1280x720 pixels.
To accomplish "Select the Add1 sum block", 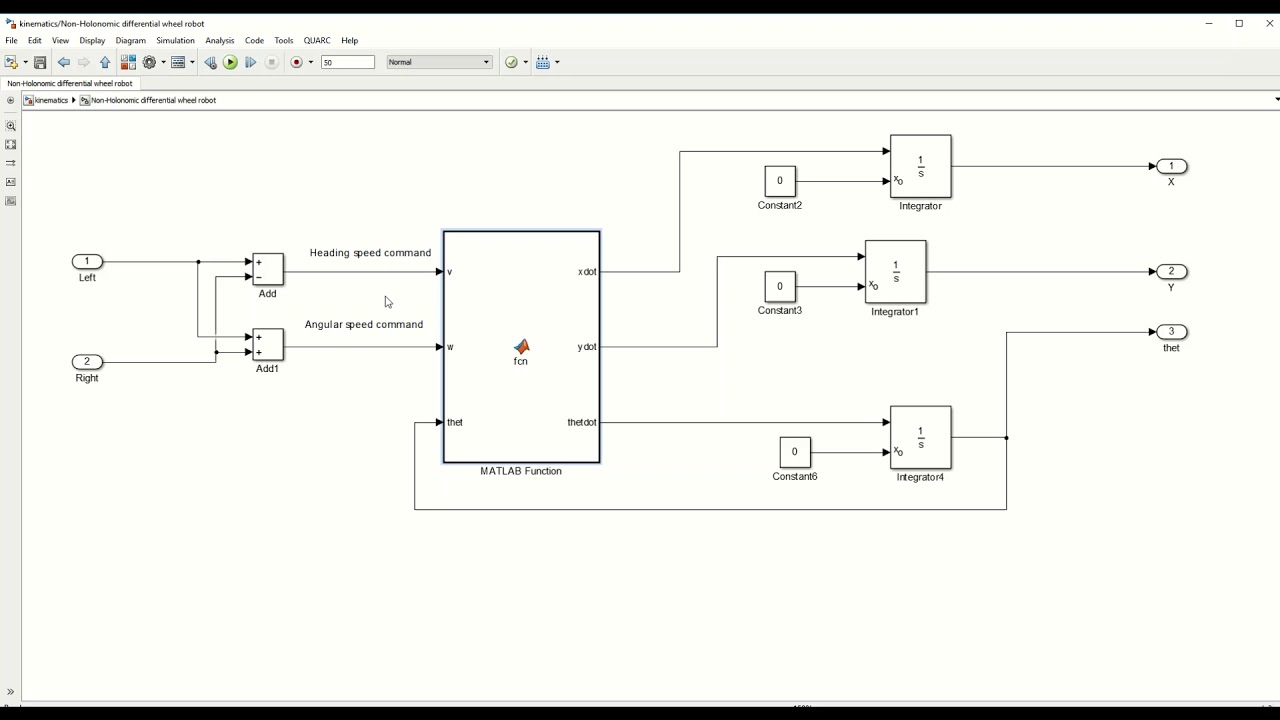I will click(268, 345).
